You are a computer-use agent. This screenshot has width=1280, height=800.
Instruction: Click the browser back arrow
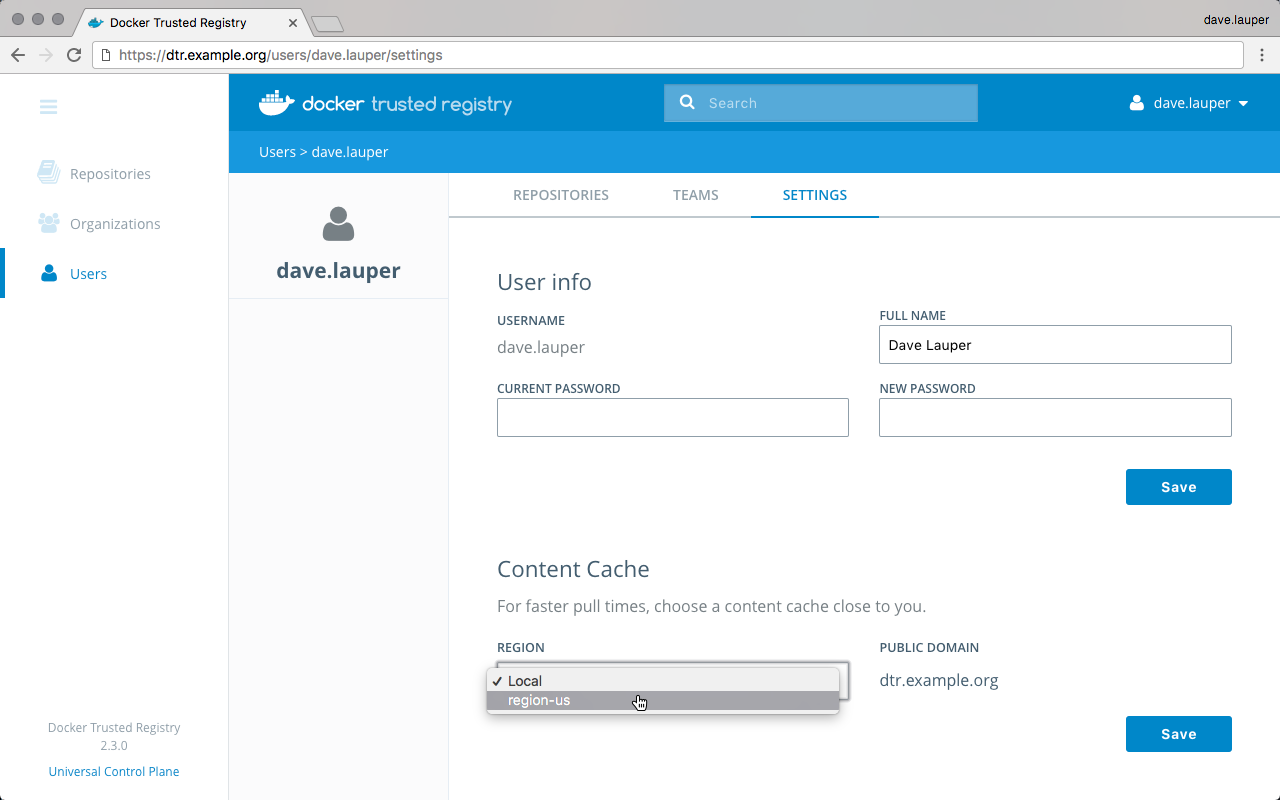tap(17, 55)
